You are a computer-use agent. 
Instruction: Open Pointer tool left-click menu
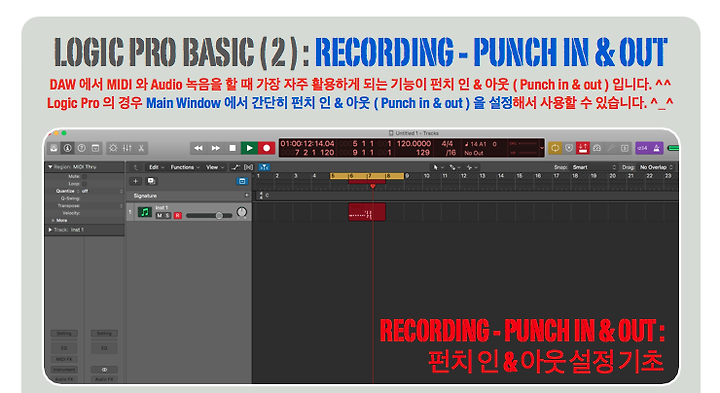[x=438, y=167]
